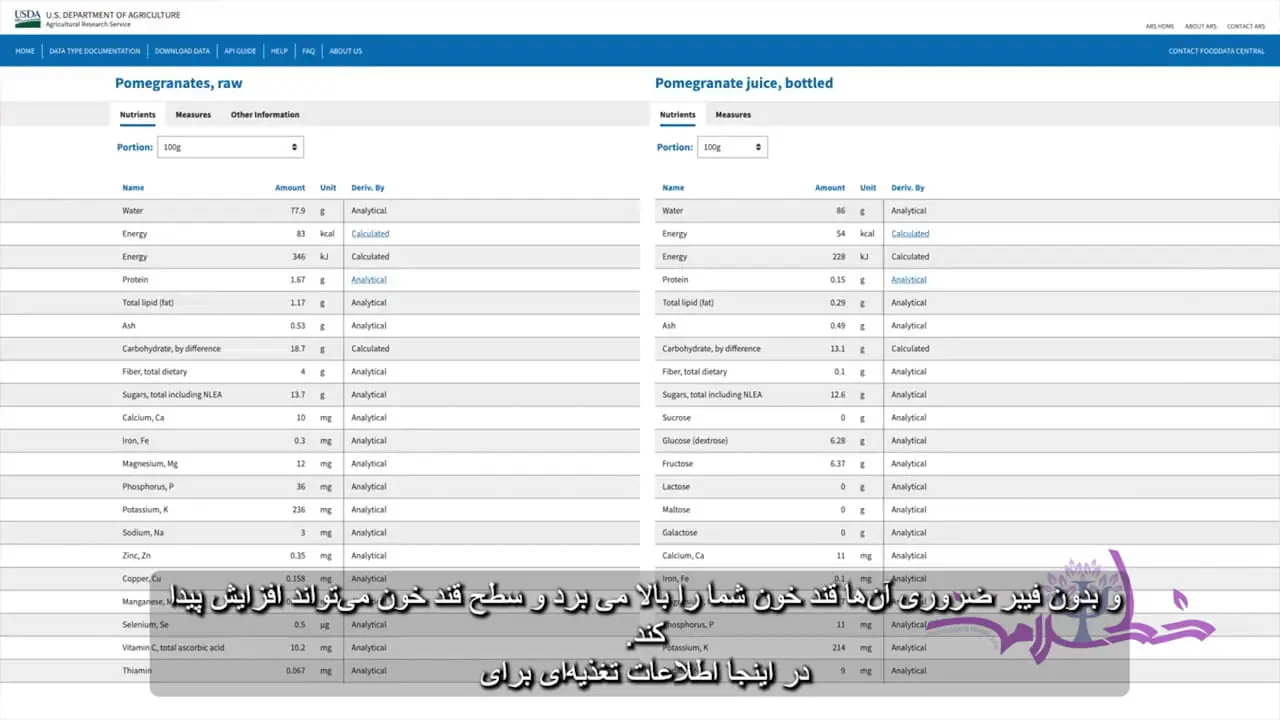Select 'Zinc, Zn' row in raw table
The image size is (1280, 720).
click(320, 556)
